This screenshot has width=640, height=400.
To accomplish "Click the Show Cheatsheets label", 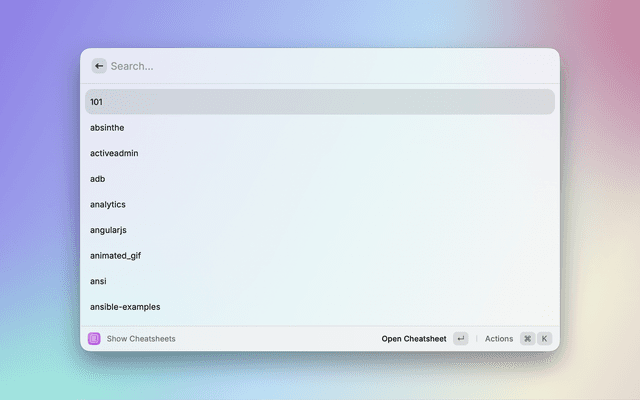I will pyautogui.click(x=141, y=339).
